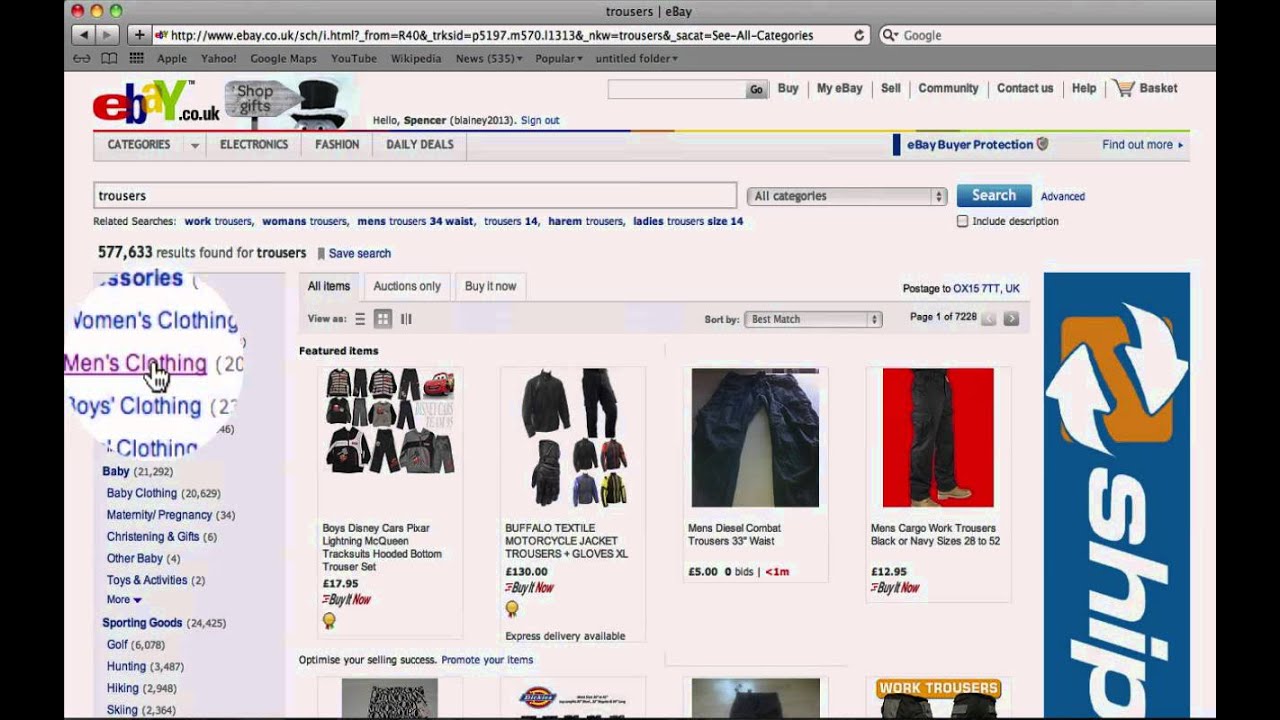Click the Men's Clothing category link
Screen dimensions: 1280x720
pos(135,364)
